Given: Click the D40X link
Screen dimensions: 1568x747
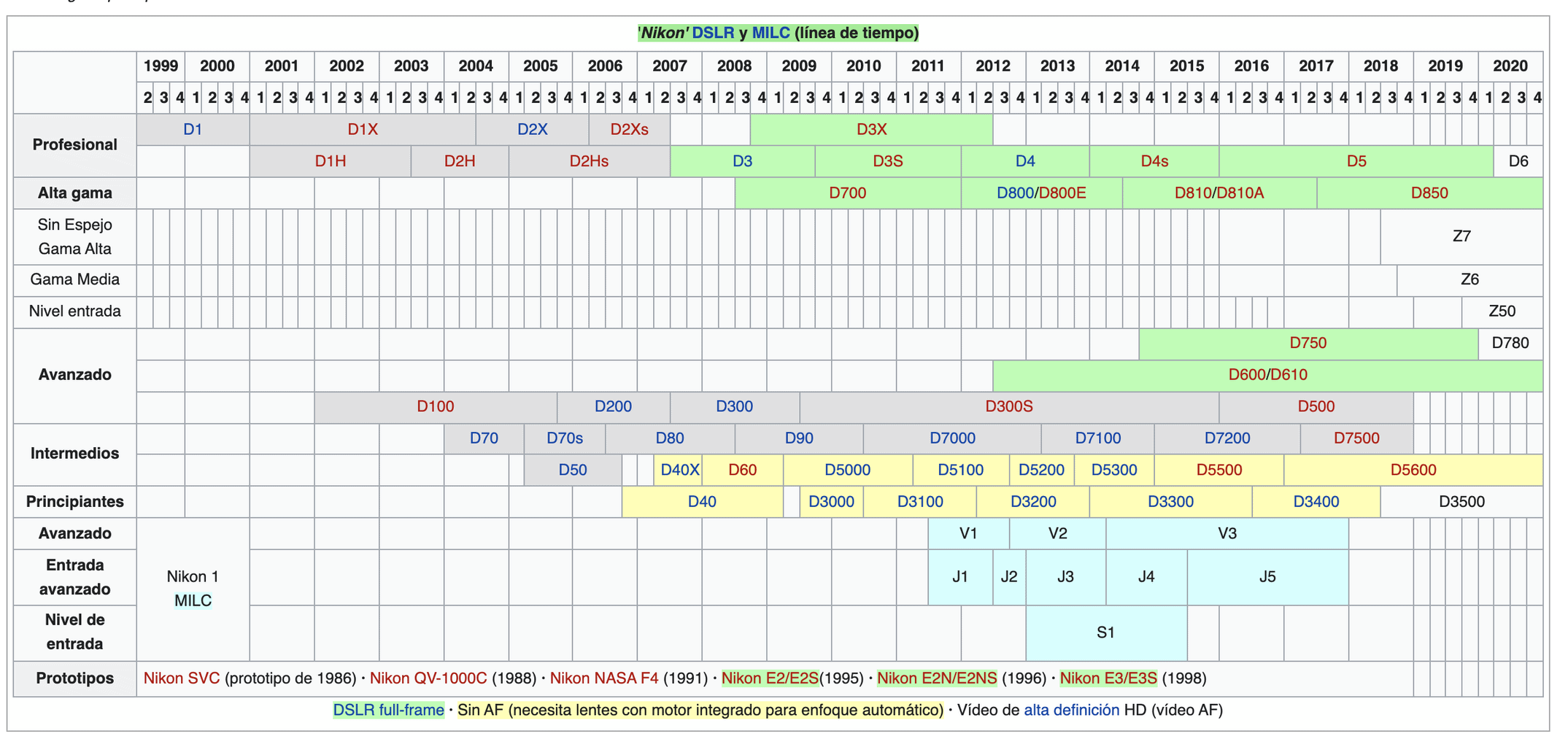Looking at the screenshot, I should pyautogui.click(x=680, y=471).
